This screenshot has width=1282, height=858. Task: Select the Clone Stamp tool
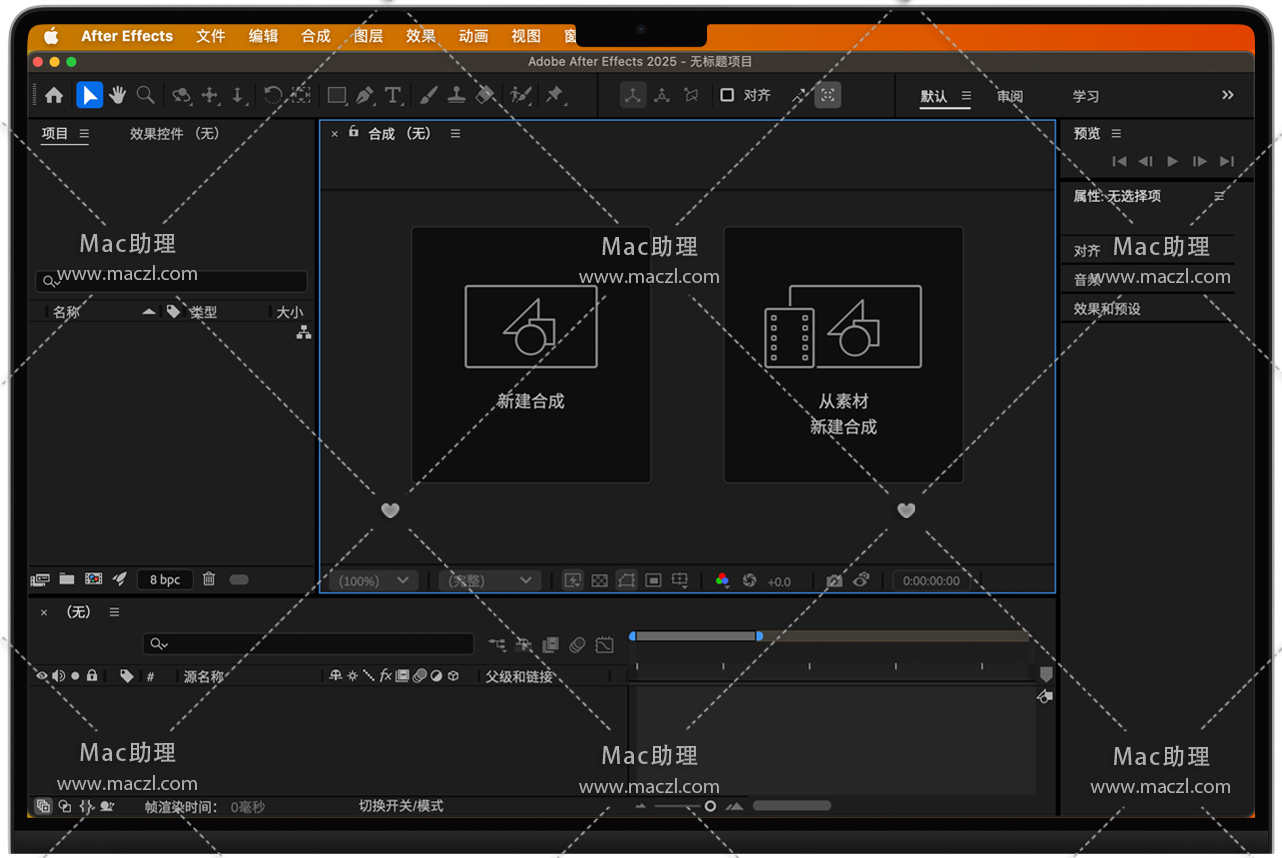[456, 95]
